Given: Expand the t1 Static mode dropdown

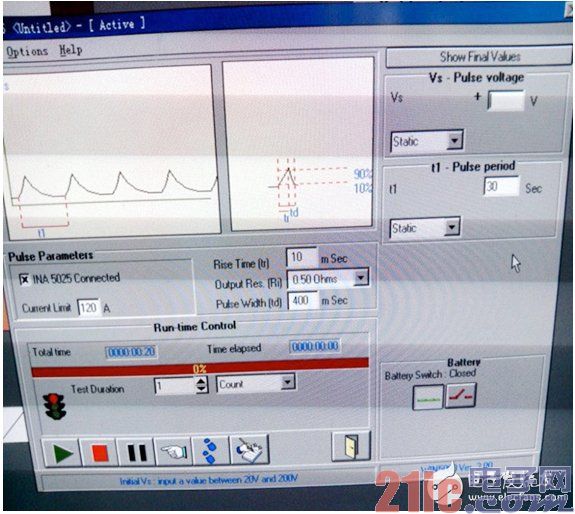Looking at the screenshot, I should coord(452,227).
